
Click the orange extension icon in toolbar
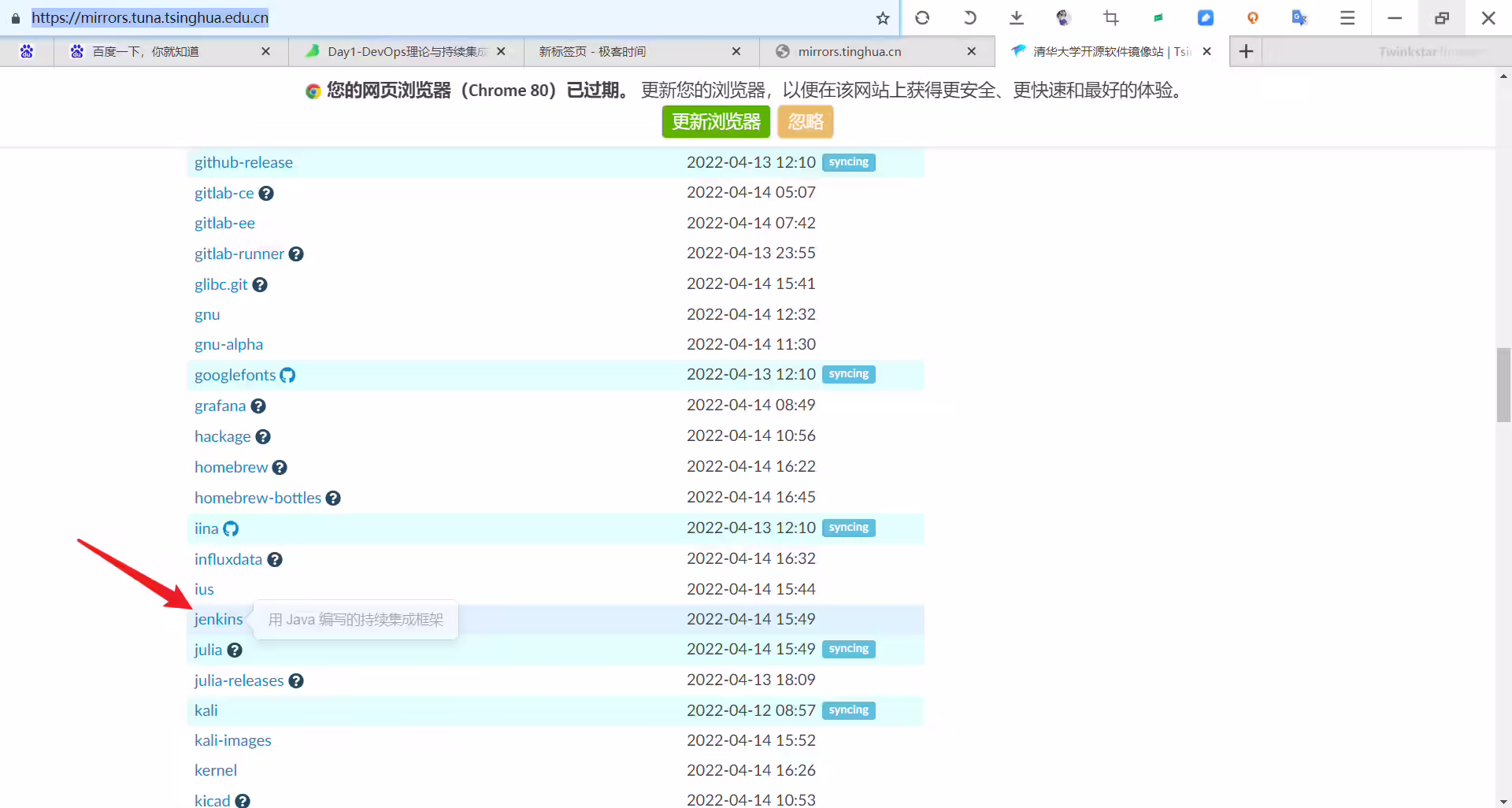coord(1253,17)
